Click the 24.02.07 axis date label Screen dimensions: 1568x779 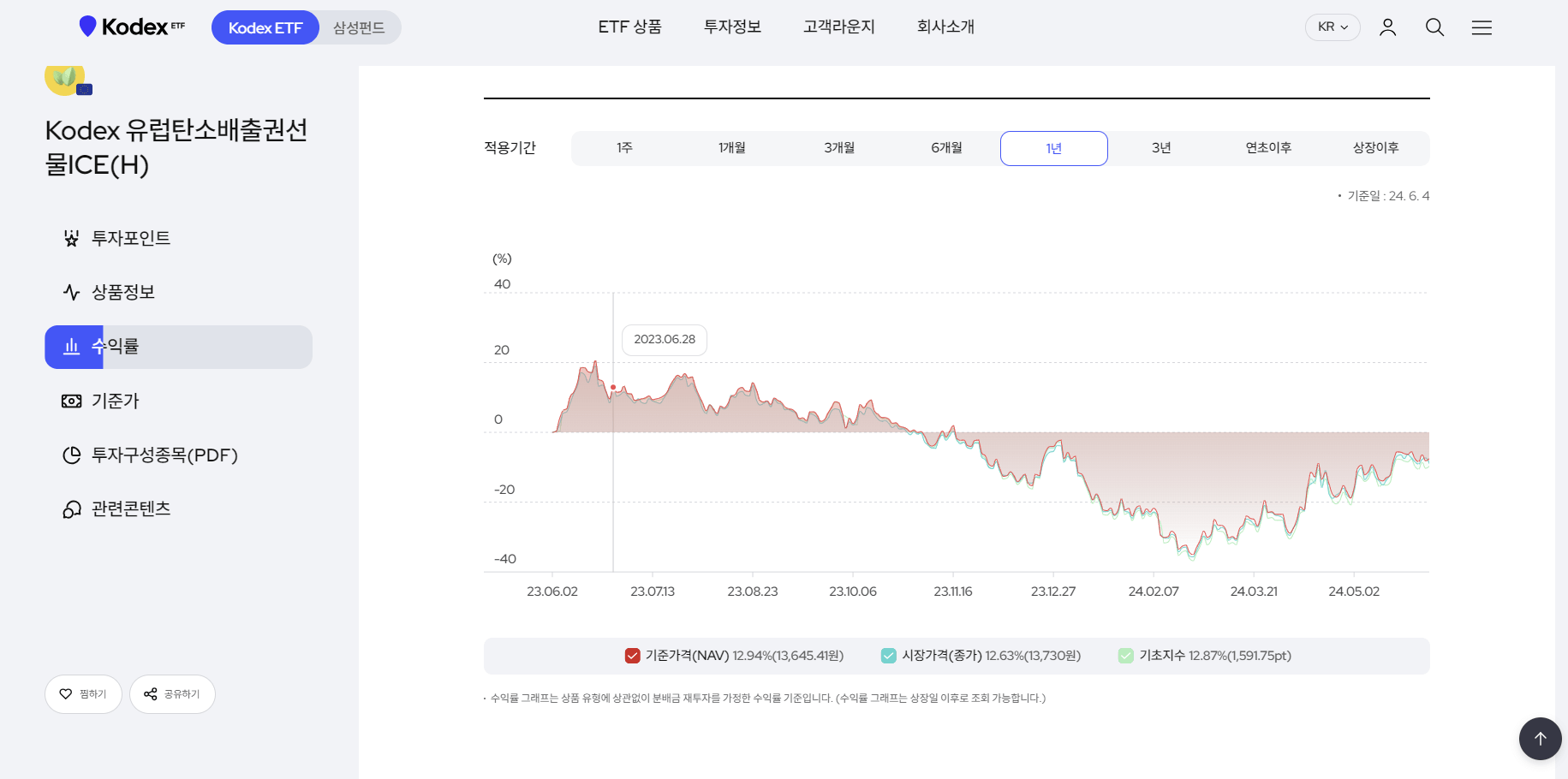(x=1154, y=592)
